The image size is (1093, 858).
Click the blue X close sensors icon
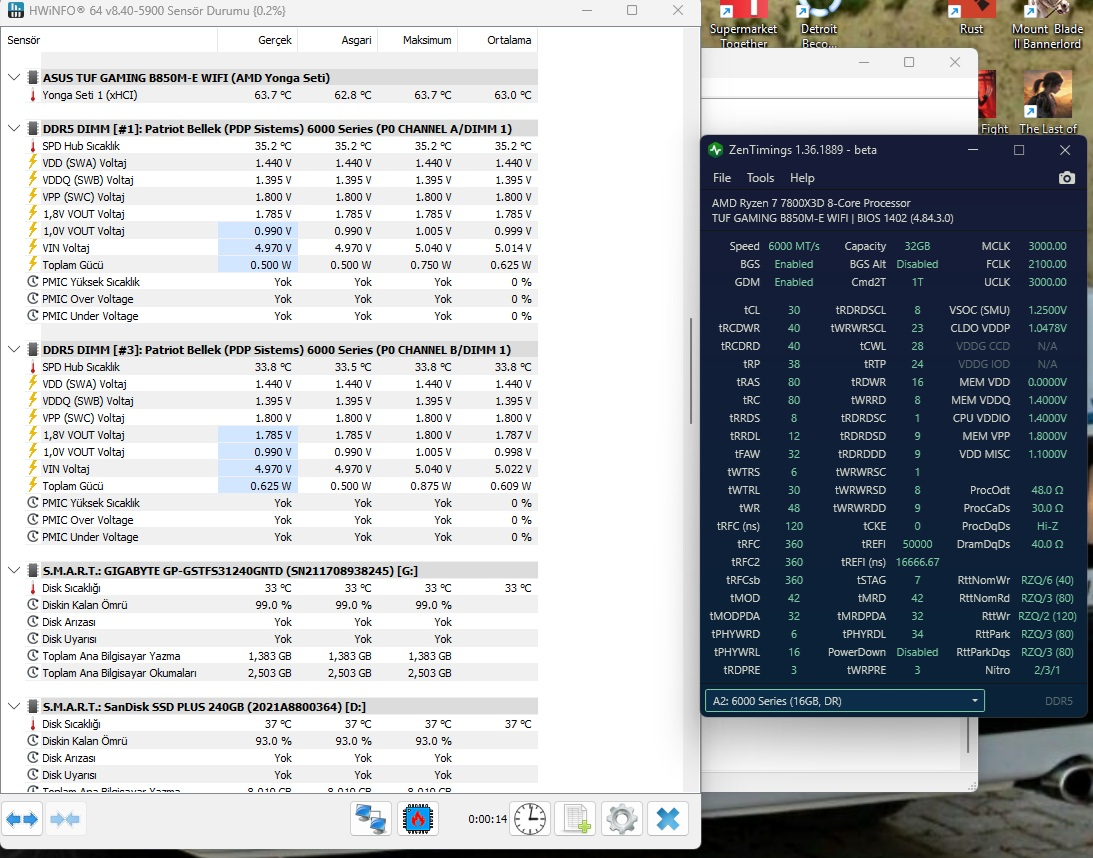(x=668, y=819)
